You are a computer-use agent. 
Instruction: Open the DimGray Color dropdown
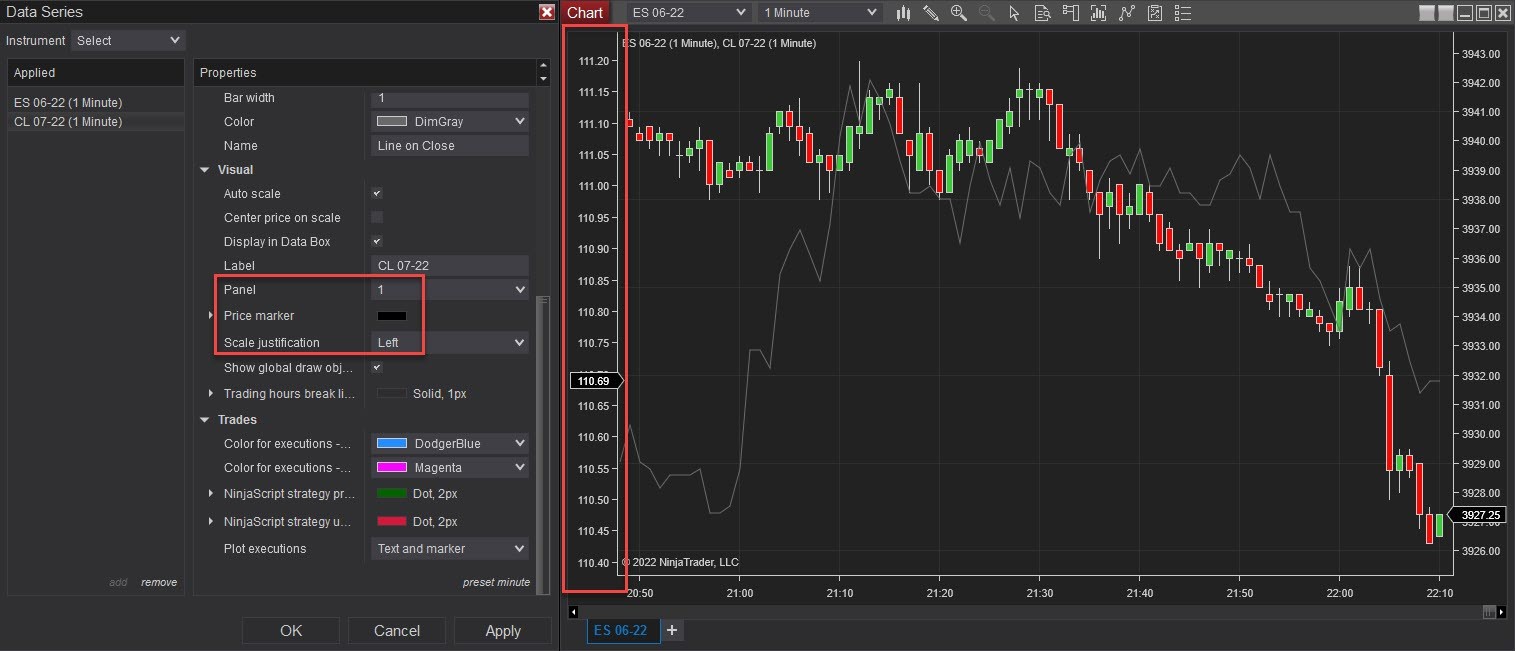click(449, 121)
